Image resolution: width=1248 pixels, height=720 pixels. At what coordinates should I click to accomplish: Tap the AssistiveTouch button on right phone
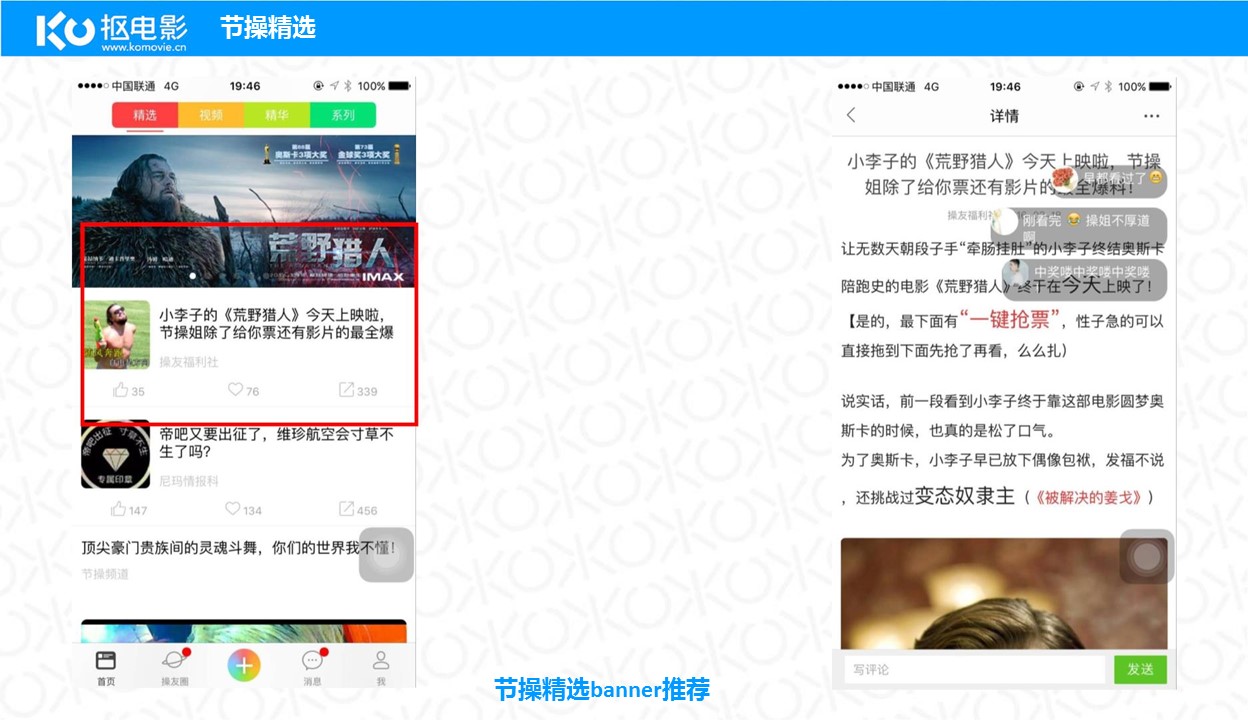[1147, 556]
